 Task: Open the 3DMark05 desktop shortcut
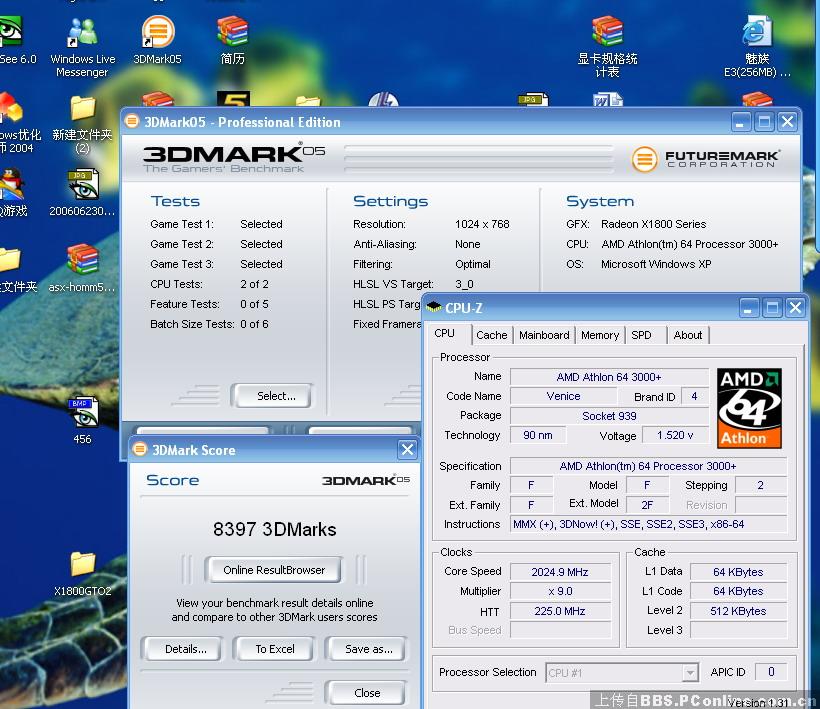pyautogui.click(x=157, y=32)
